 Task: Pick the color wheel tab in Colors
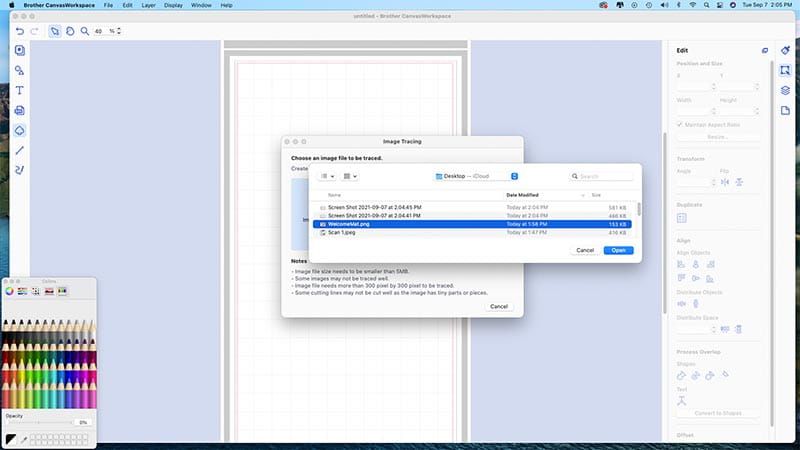click(10, 291)
